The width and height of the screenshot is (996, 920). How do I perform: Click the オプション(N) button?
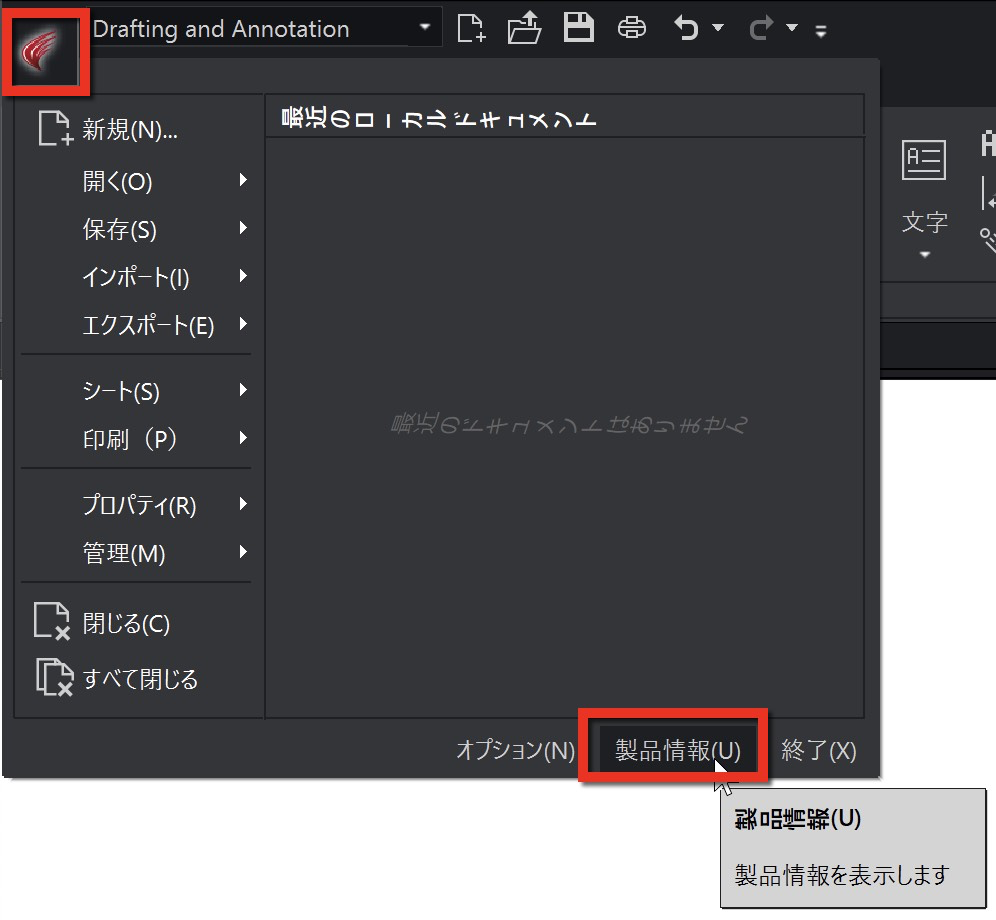pos(515,750)
